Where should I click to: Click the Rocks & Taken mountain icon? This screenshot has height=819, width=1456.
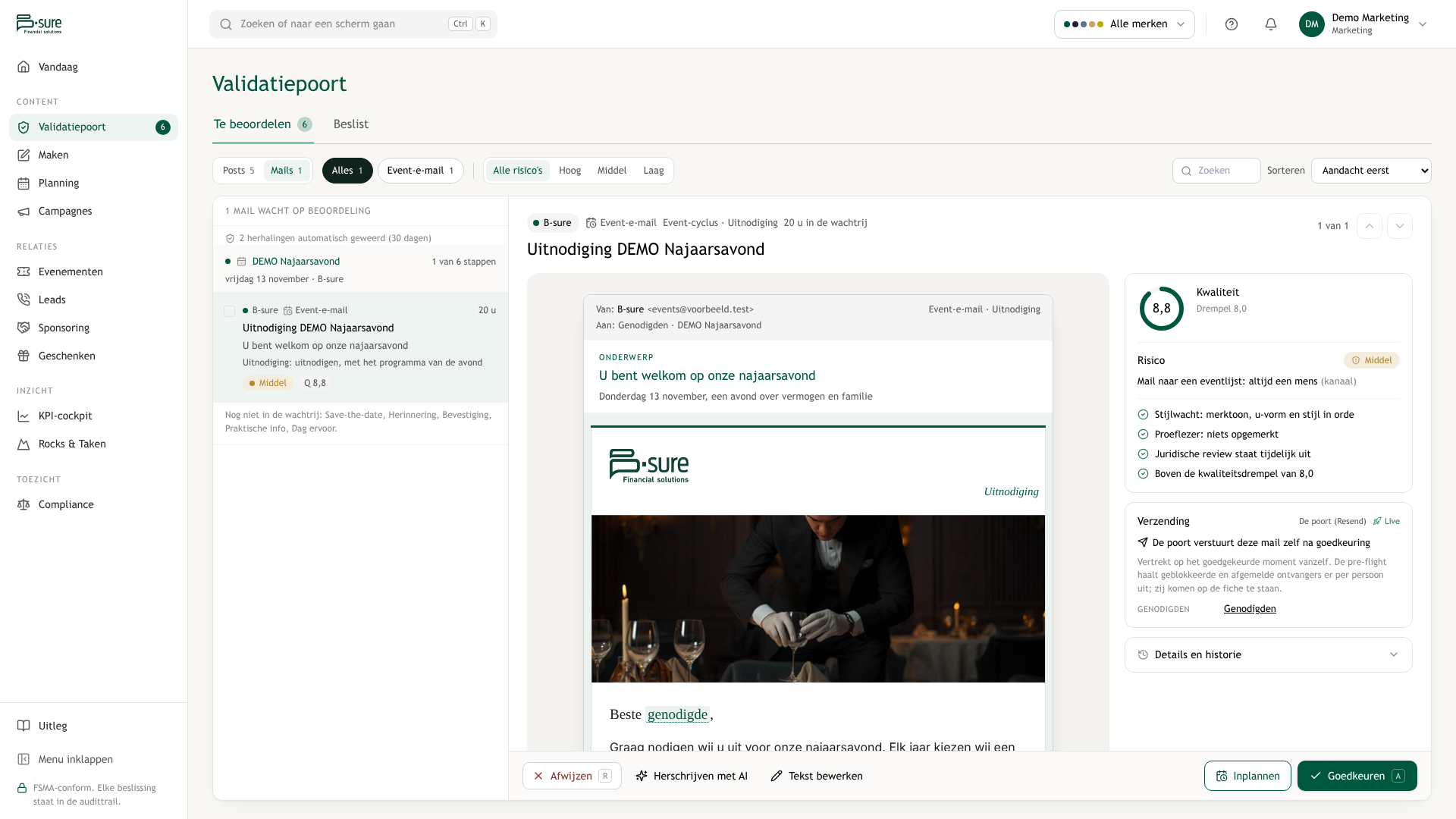point(24,444)
